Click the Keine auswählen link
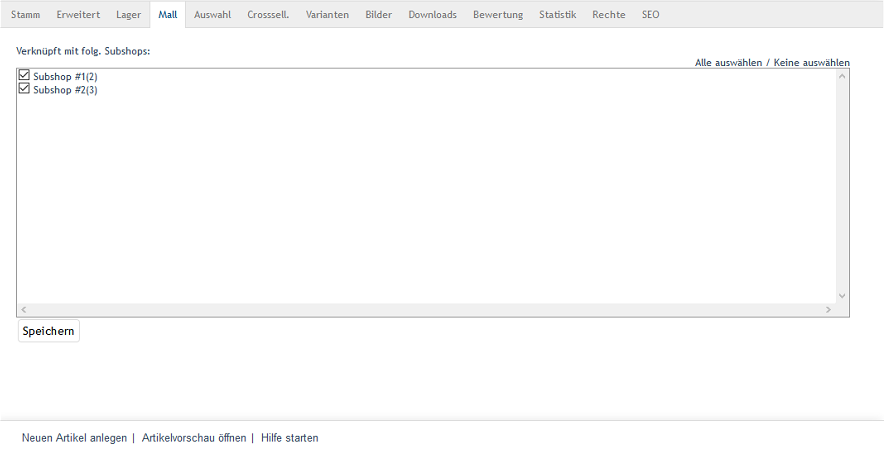Viewport: 884px width, 454px height. (x=811, y=63)
